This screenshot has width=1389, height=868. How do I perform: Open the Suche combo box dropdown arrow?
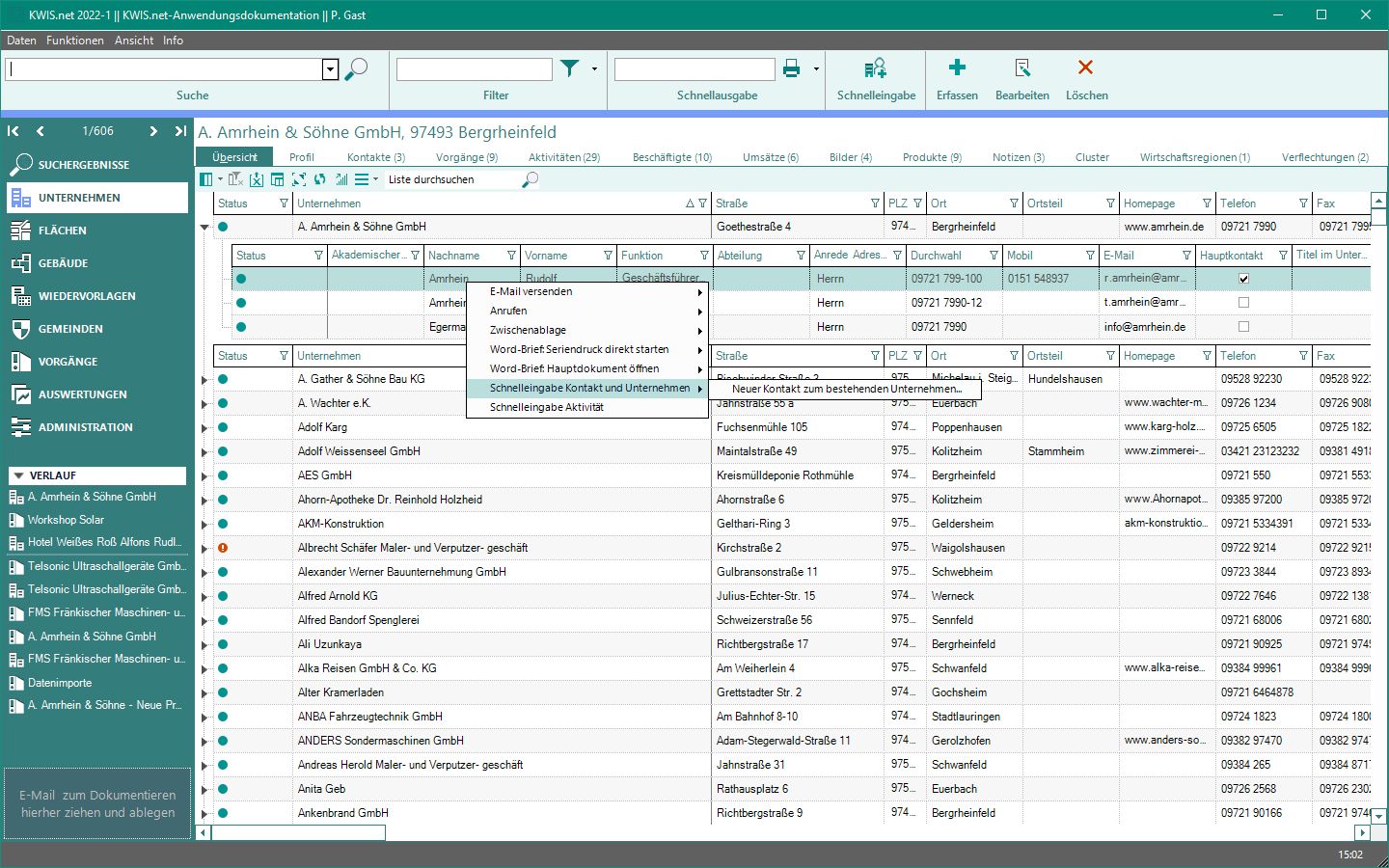pos(330,69)
